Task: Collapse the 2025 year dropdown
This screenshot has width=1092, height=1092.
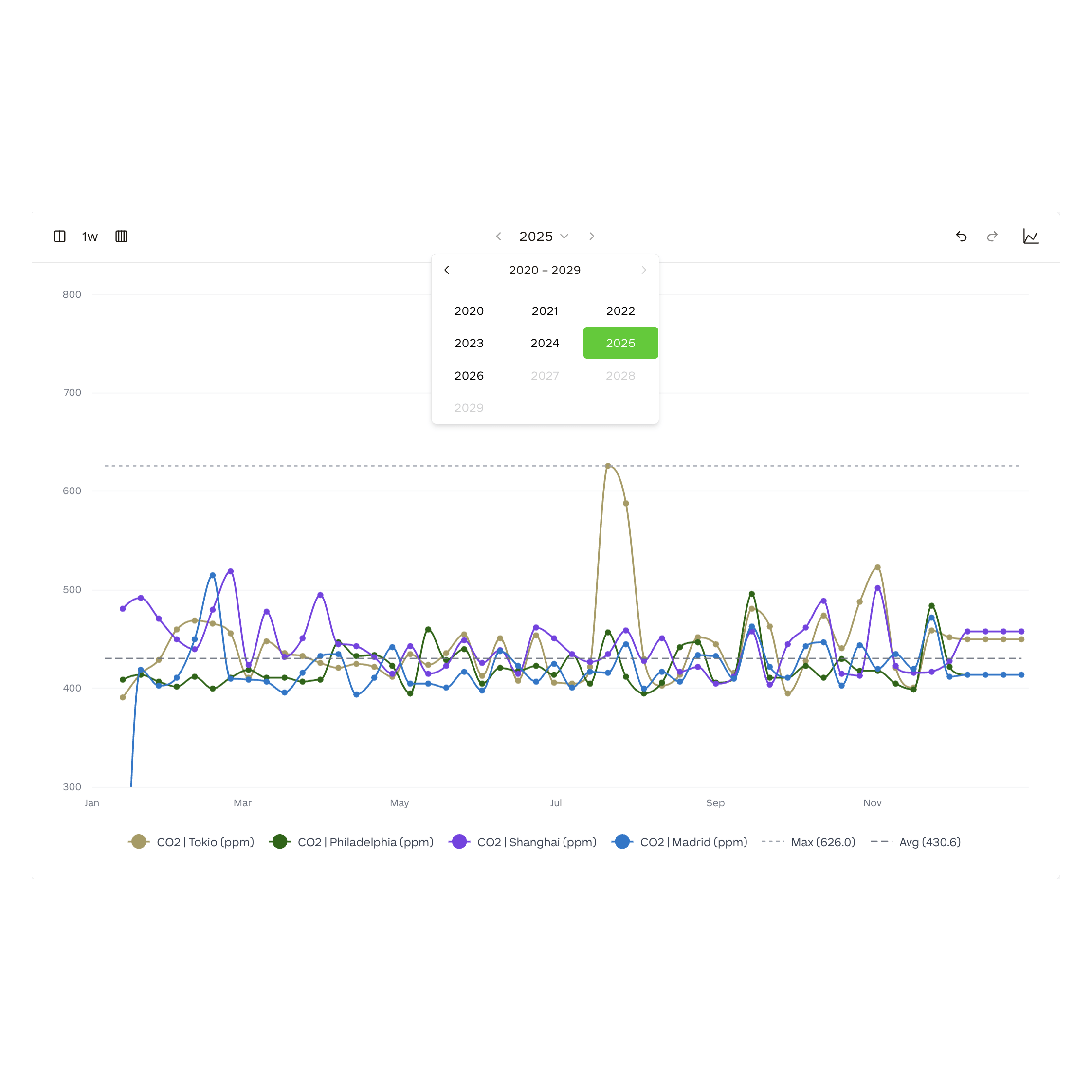Action: pos(544,237)
